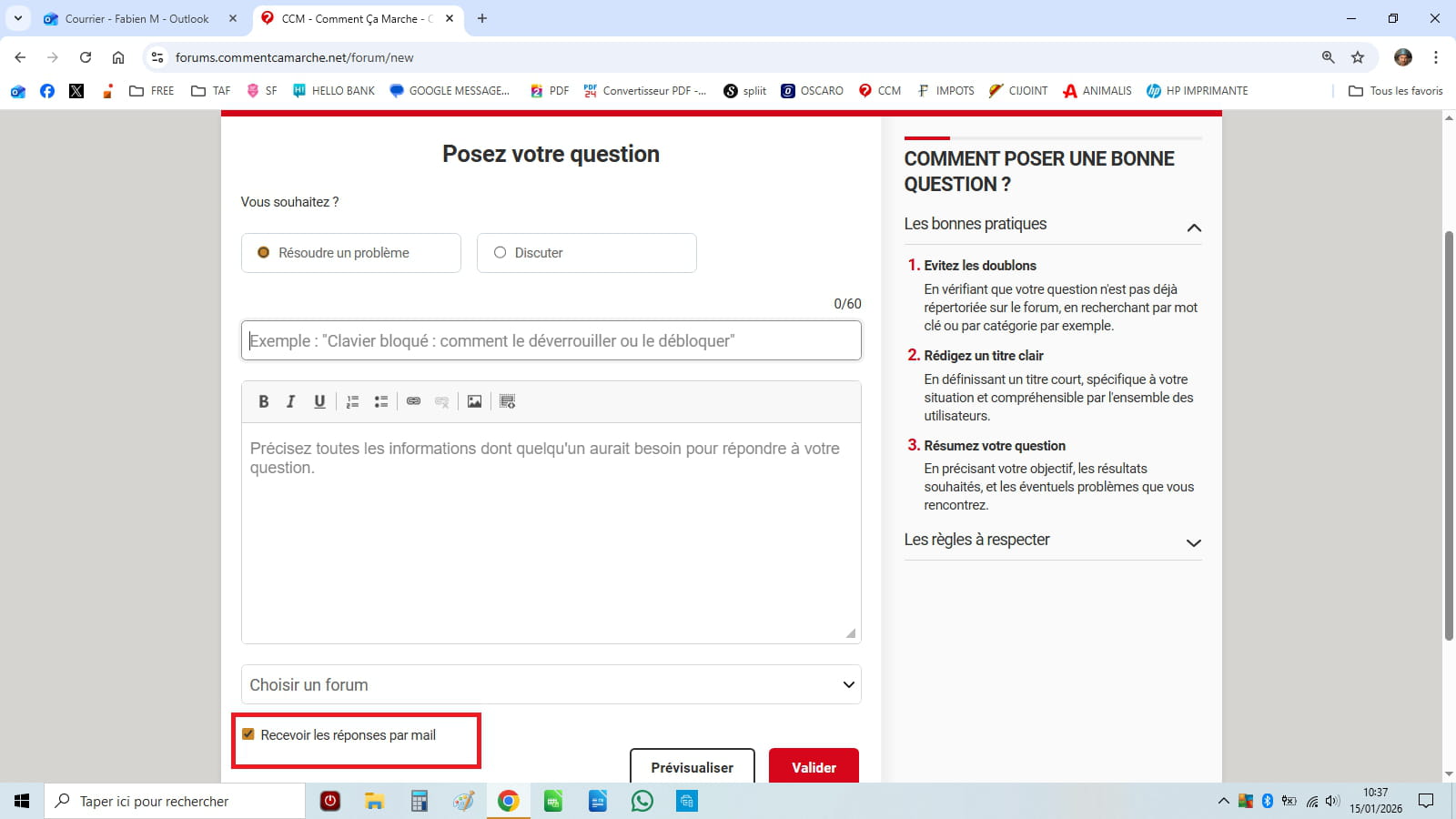Click the Prévisualiser button

tap(692, 766)
